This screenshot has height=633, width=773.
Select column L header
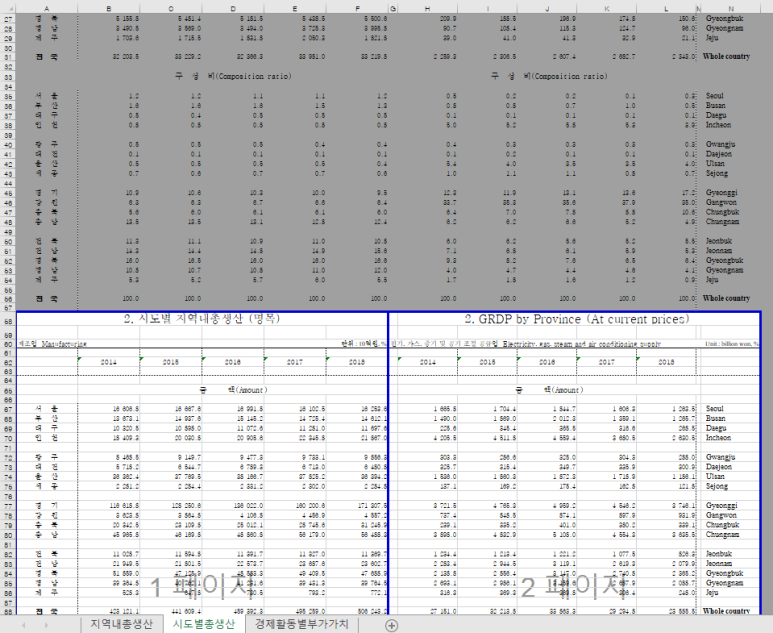pyautogui.click(x=667, y=8)
